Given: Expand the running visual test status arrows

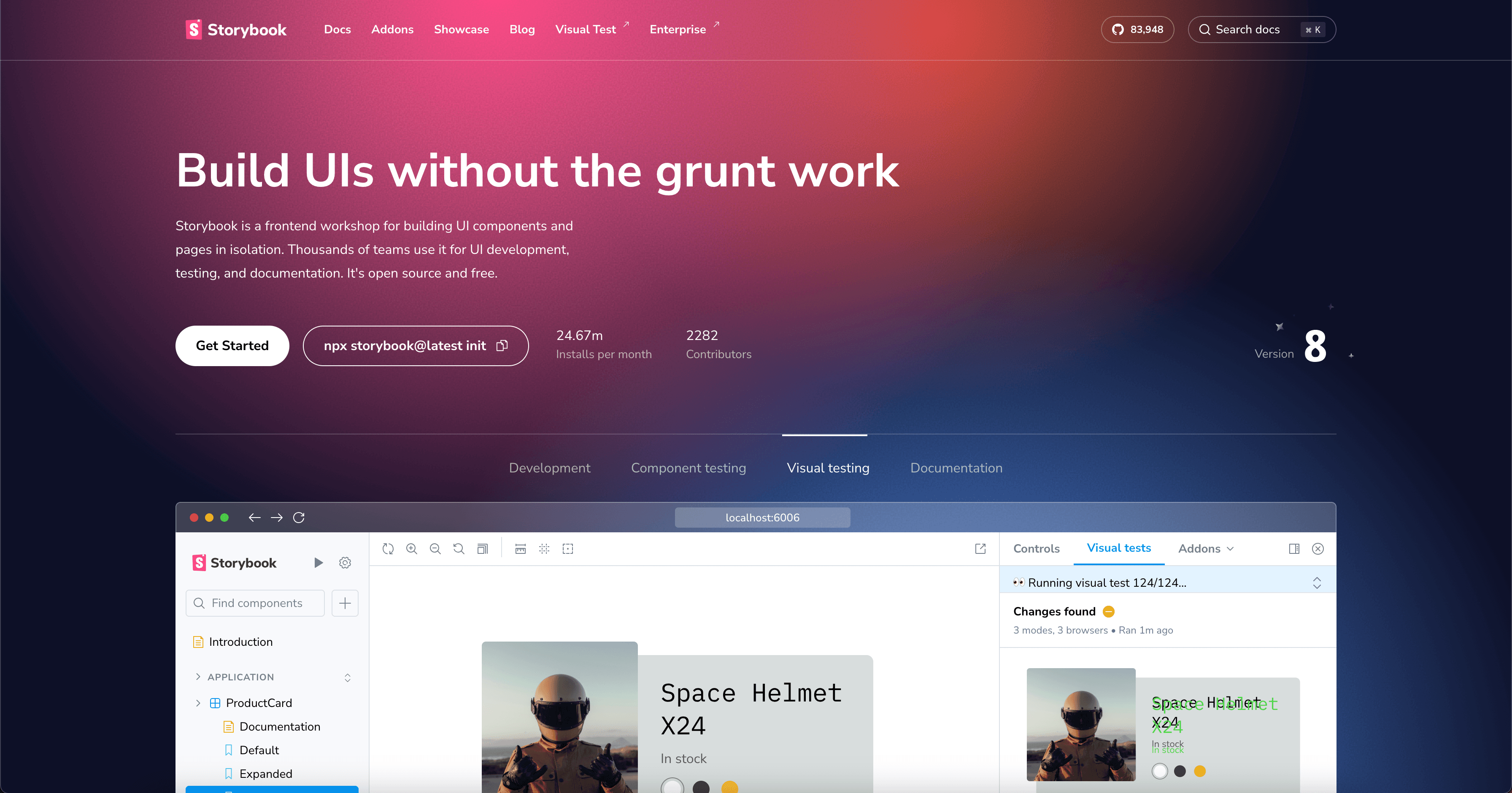Looking at the screenshot, I should tap(1317, 583).
